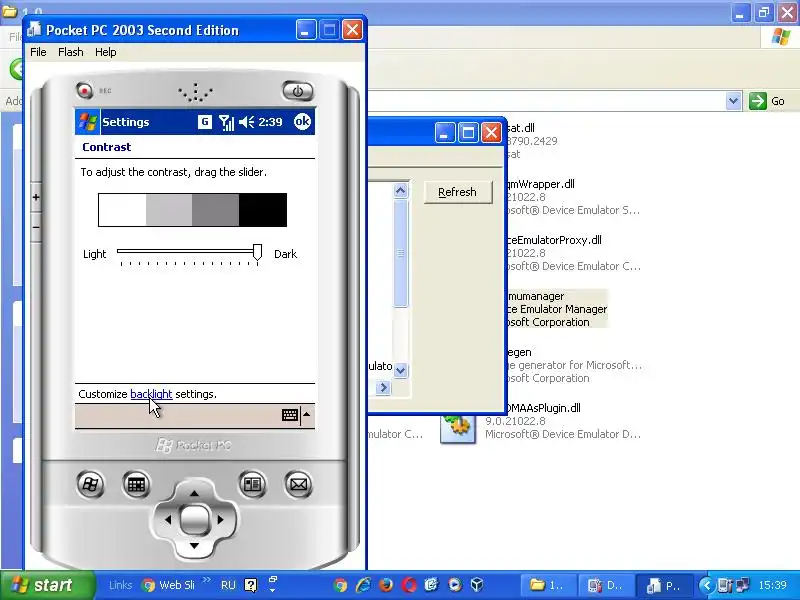Click the taskbar help question mark icon
Viewport: 800px width, 600px height.
[x=251, y=585]
